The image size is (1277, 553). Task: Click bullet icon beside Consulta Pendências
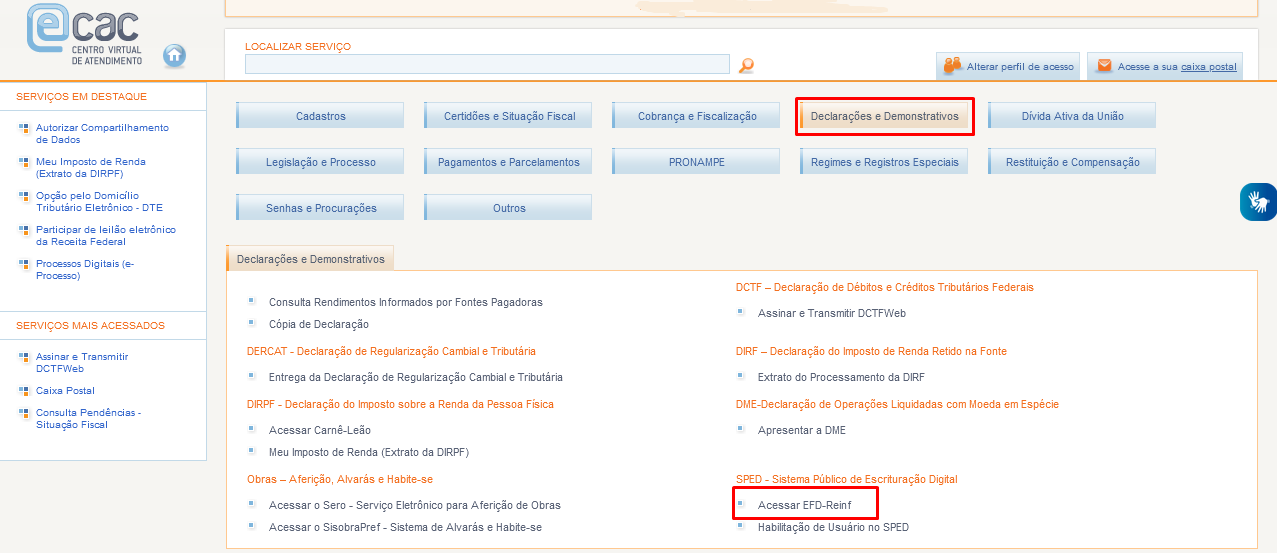[x=24, y=413]
